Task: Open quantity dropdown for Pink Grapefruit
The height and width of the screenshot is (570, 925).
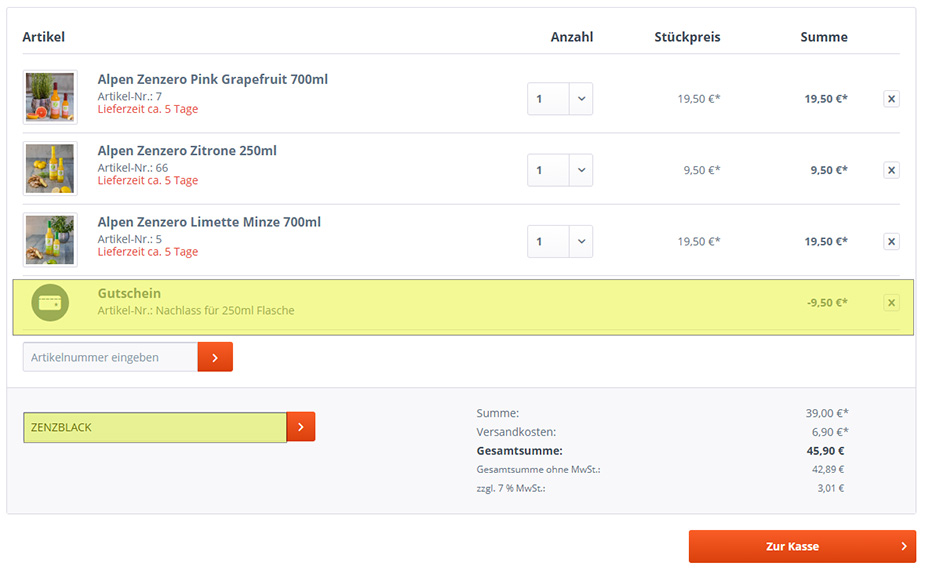Action: pyautogui.click(x=560, y=99)
